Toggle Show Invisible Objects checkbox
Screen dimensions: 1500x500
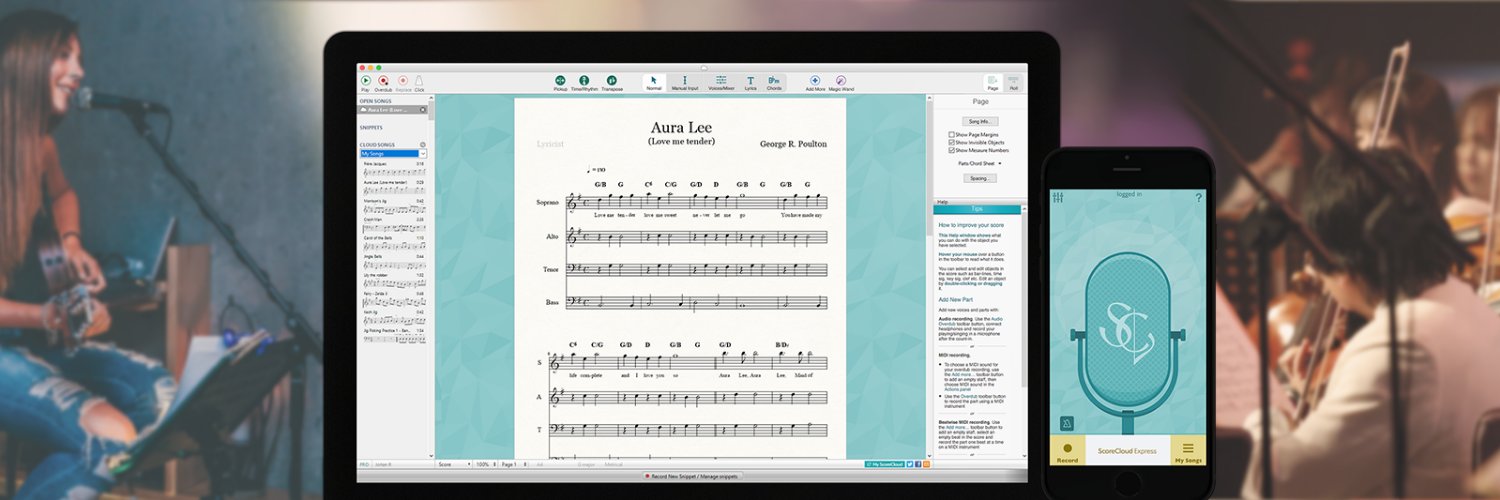[951, 142]
